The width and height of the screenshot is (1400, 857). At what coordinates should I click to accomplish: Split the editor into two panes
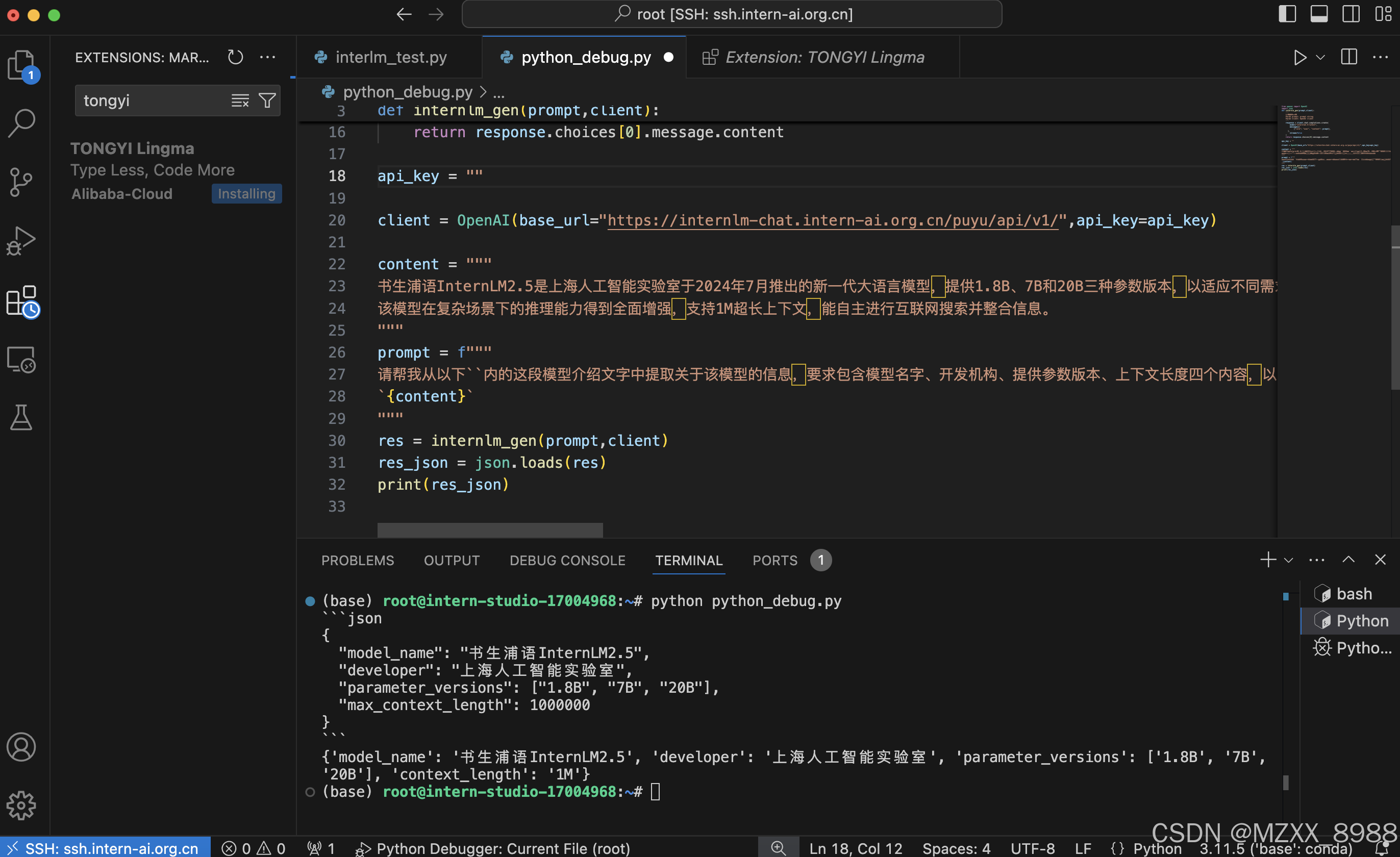(1349, 57)
